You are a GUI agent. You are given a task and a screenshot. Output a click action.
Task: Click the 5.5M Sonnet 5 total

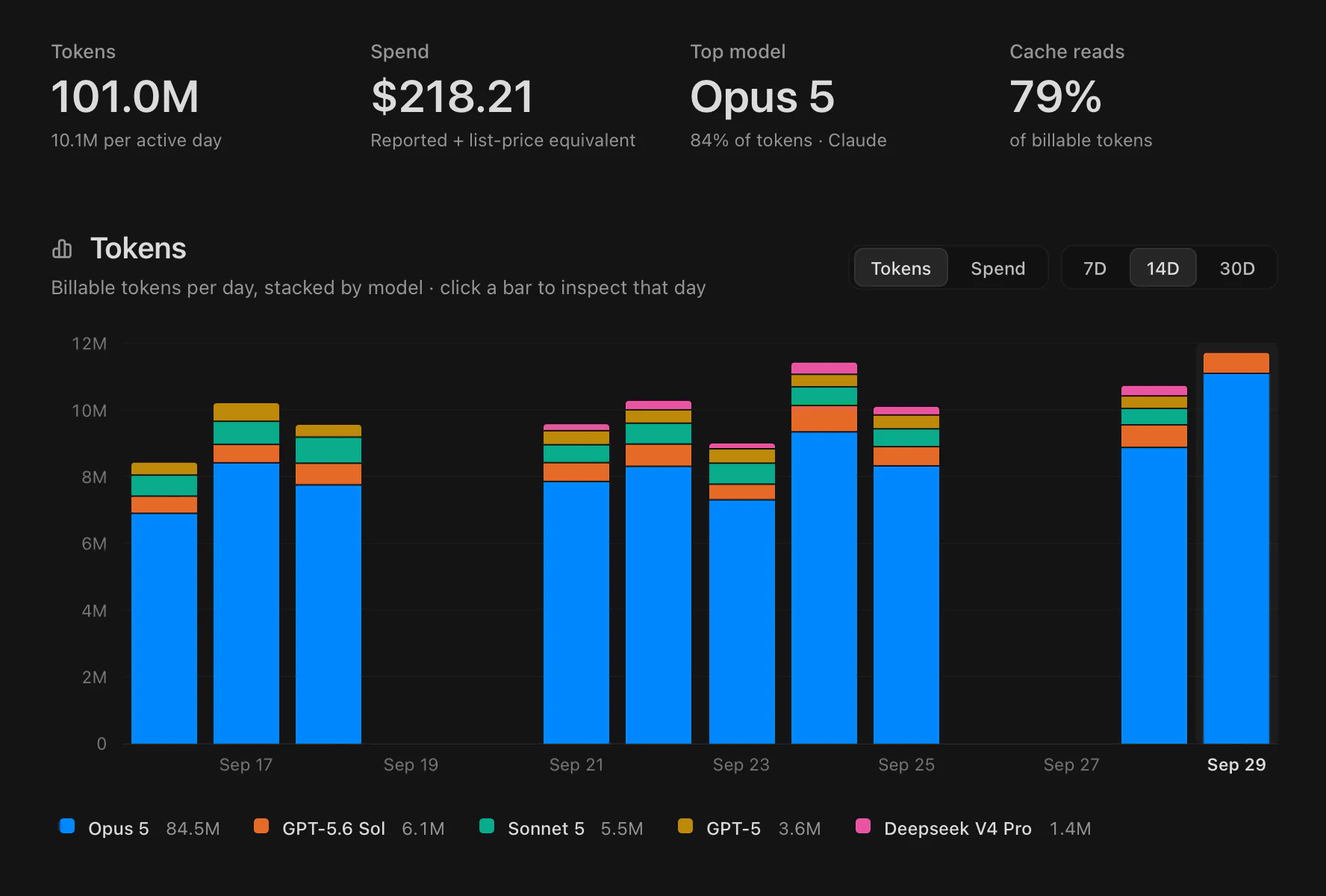tap(622, 829)
